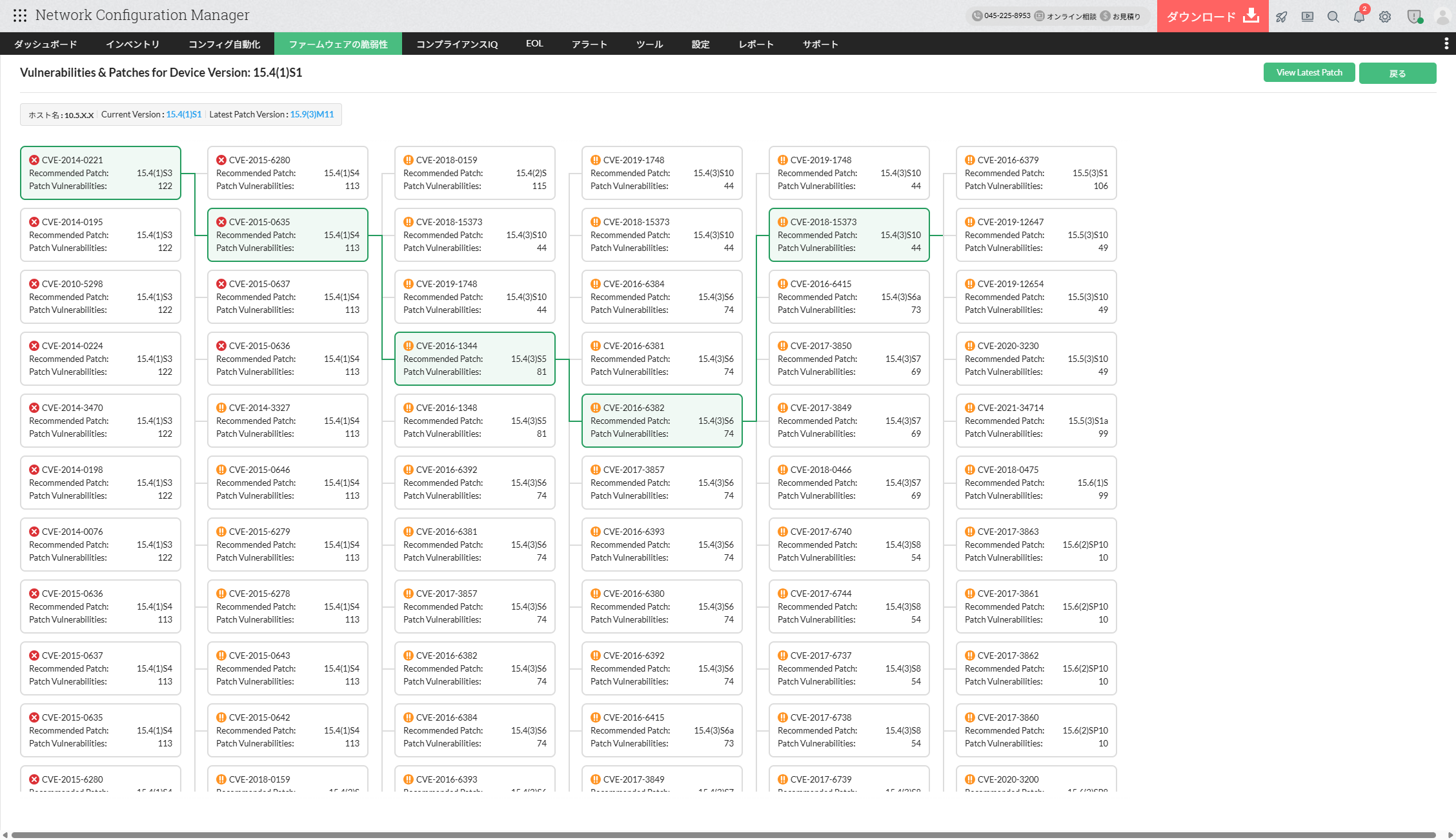
Task: Click red critical icon on CVE-2014-0195
Action: pyautogui.click(x=34, y=222)
